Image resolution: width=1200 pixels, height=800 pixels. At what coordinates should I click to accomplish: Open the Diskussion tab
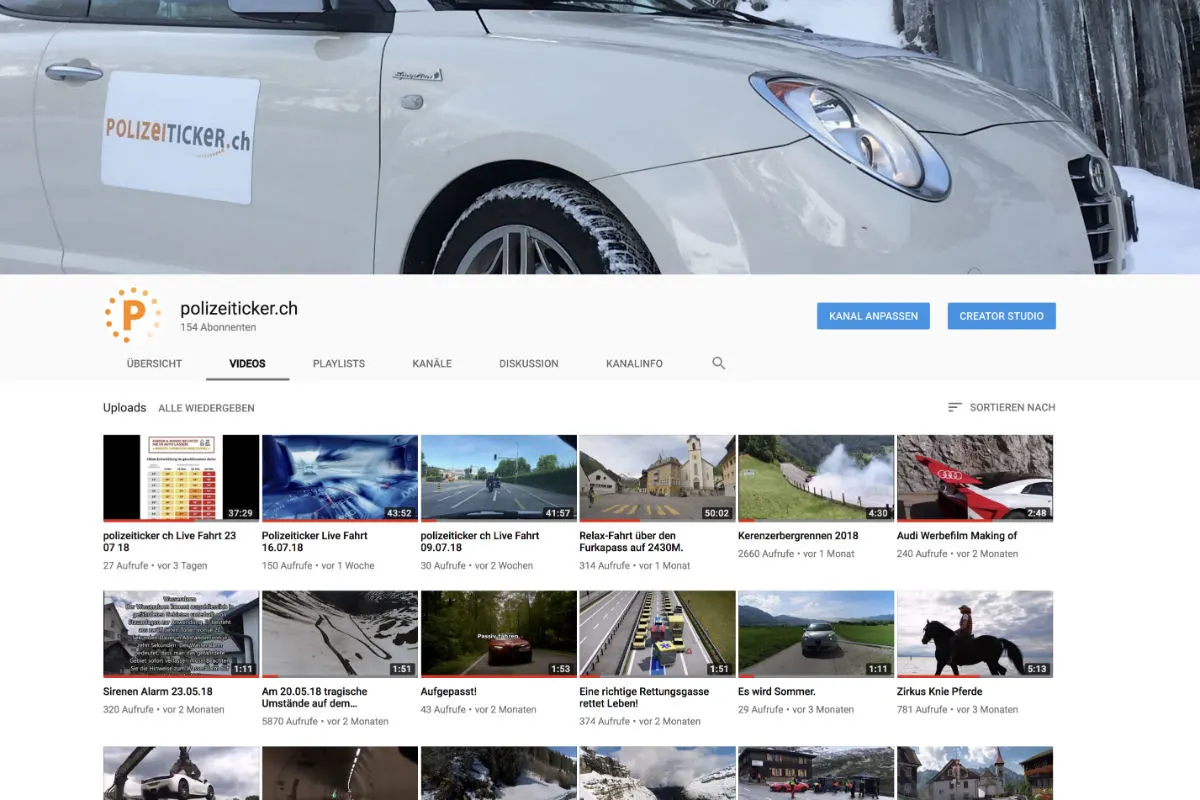tap(529, 364)
